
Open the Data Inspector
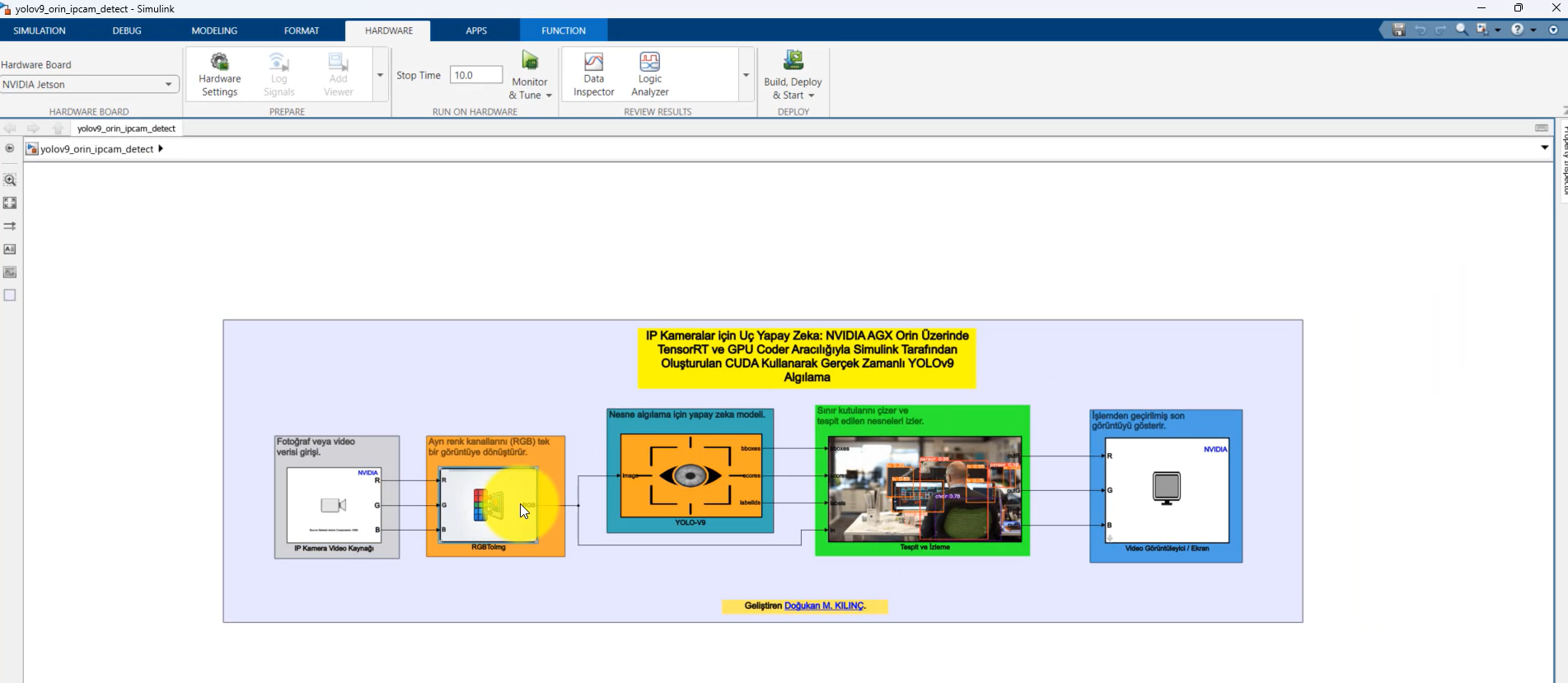pyautogui.click(x=593, y=74)
